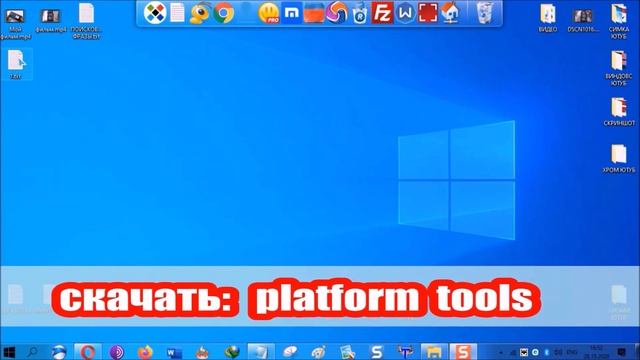Select the СИМКА ЮТУБ folder on the desktop
This screenshot has width=640, height=360.
(619, 21)
